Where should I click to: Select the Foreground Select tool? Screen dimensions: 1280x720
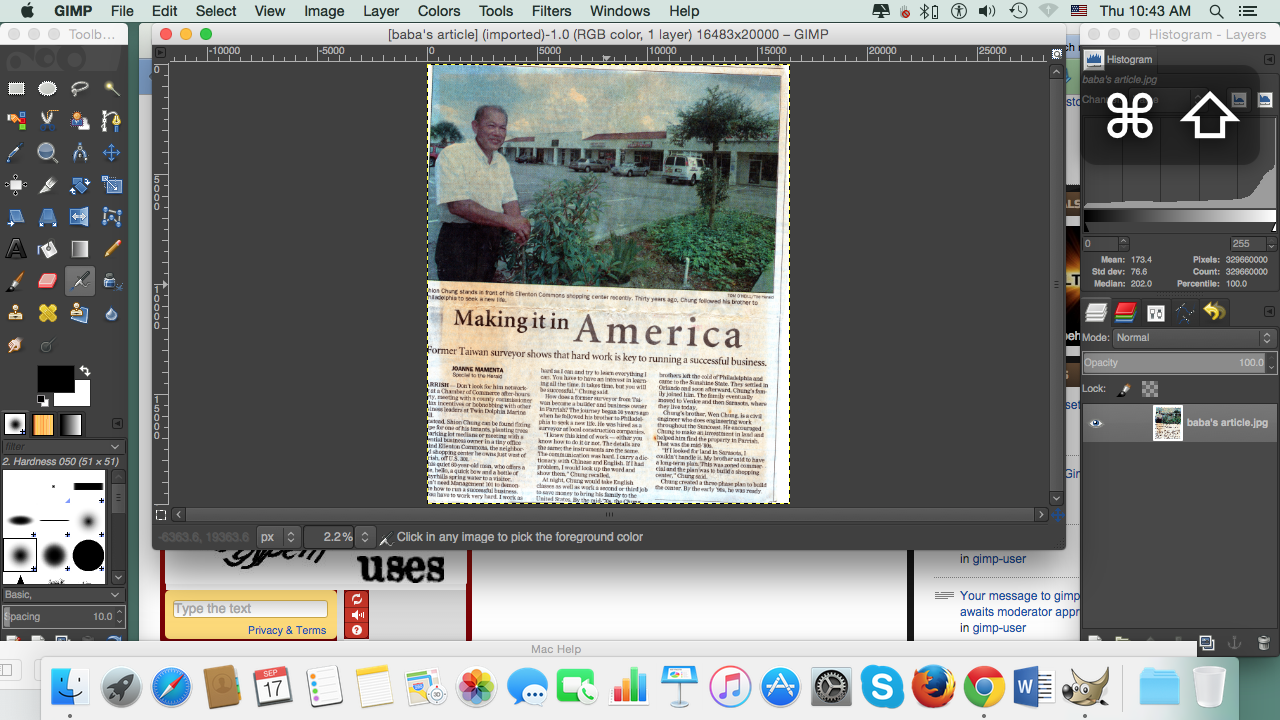pos(80,121)
